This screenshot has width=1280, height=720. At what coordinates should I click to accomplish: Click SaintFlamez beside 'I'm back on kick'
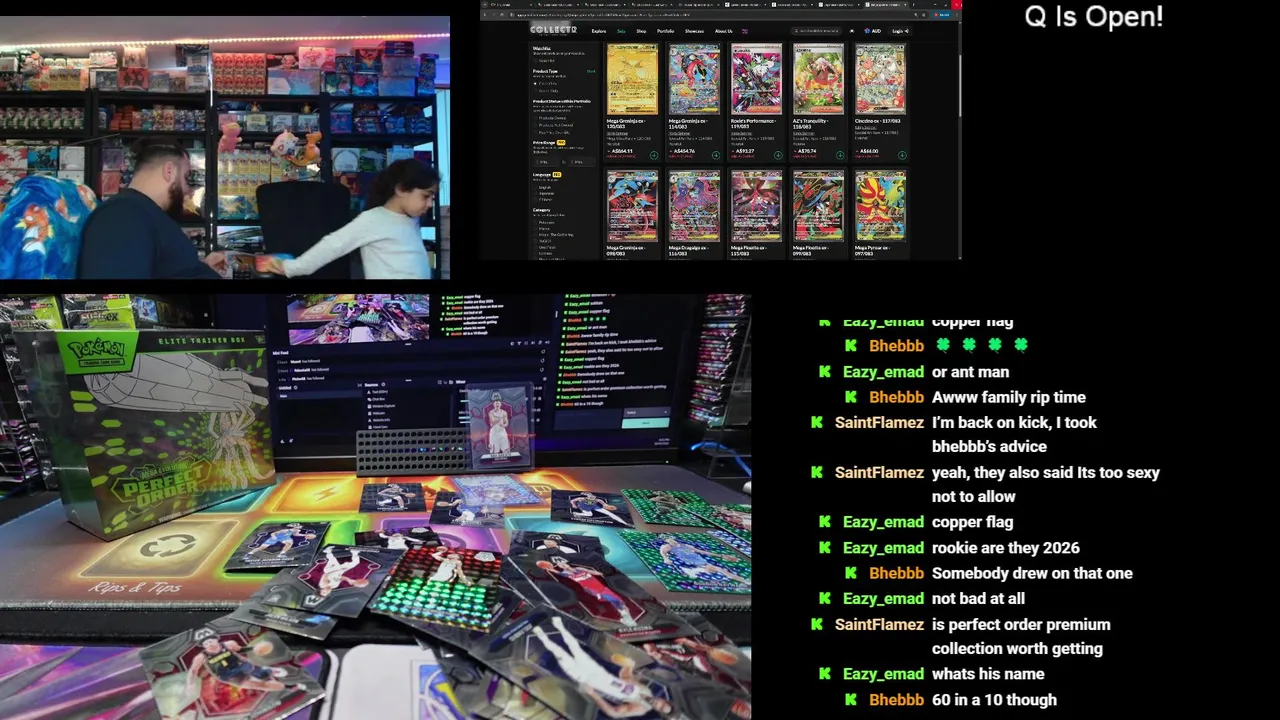coord(879,422)
